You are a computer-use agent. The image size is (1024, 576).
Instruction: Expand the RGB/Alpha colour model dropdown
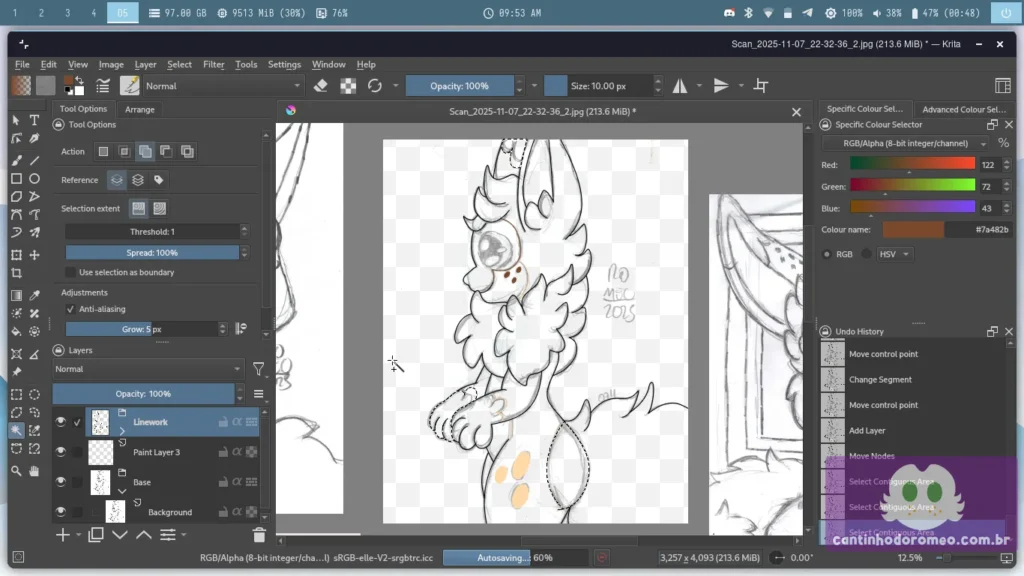[x=904, y=144]
